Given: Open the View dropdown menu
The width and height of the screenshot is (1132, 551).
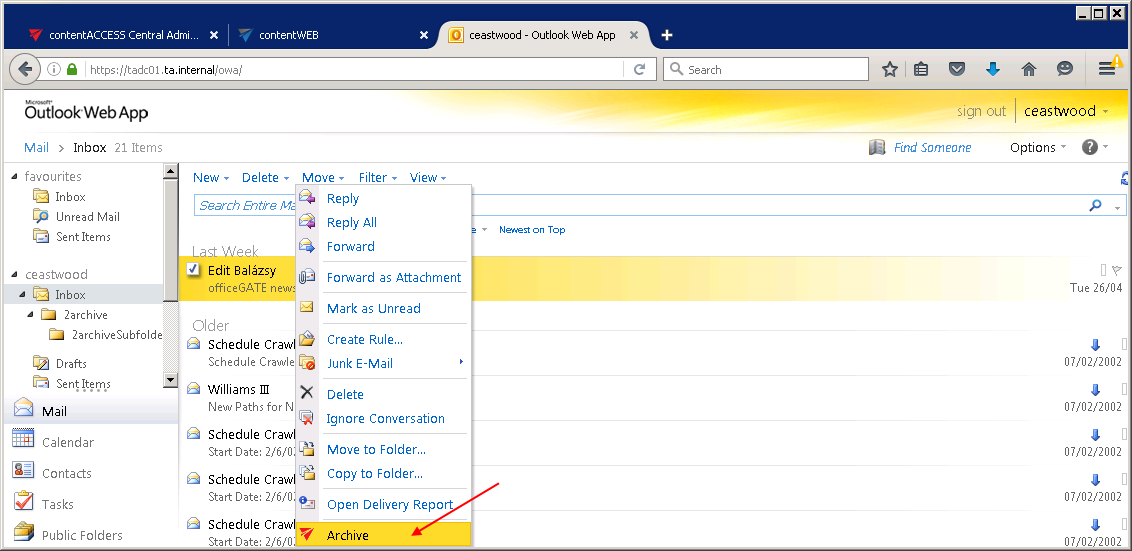Looking at the screenshot, I should pyautogui.click(x=427, y=178).
